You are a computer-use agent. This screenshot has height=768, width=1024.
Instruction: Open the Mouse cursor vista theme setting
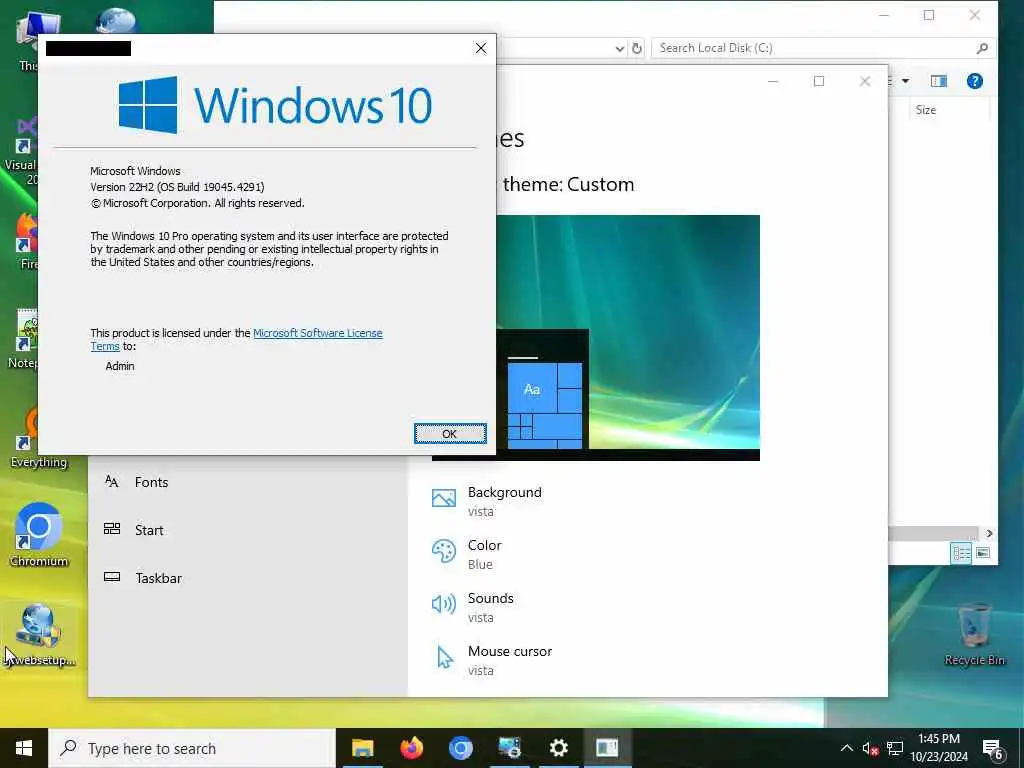click(492, 660)
